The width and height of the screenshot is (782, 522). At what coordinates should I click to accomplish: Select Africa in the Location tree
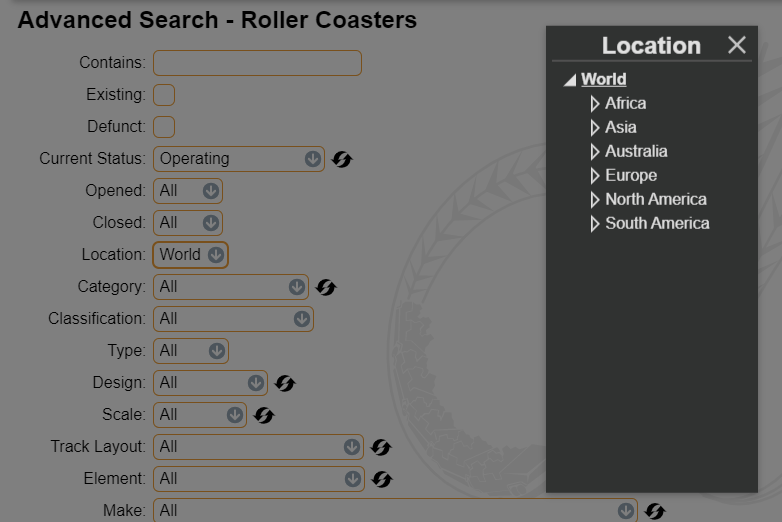tap(625, 103)
